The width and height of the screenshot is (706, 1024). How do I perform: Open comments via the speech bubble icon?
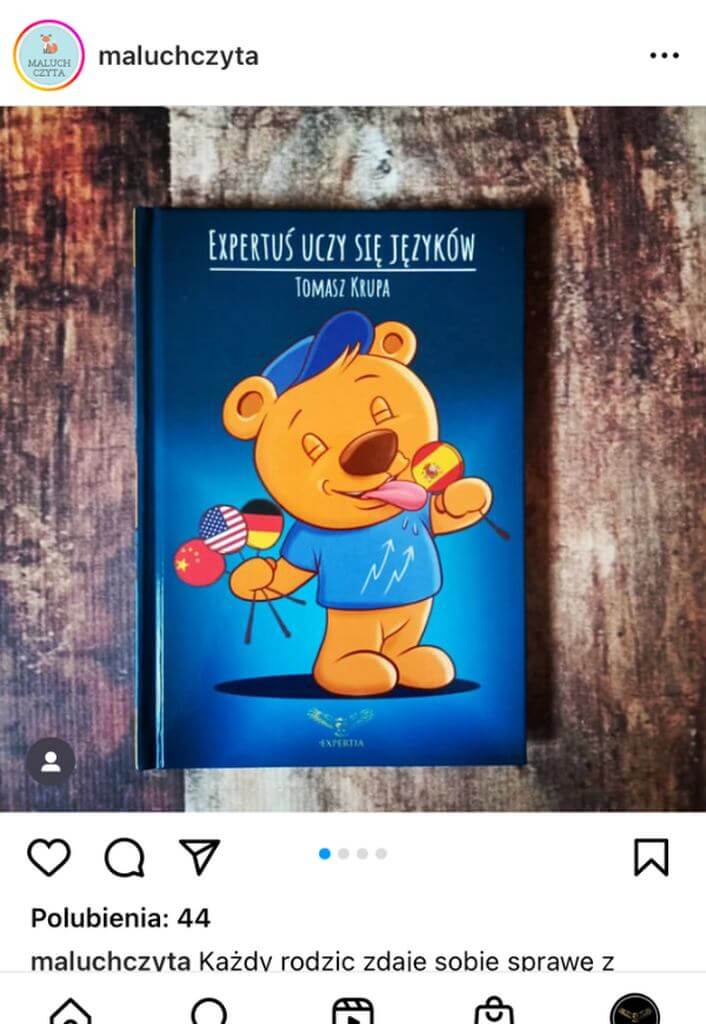[x=124, y=857]
